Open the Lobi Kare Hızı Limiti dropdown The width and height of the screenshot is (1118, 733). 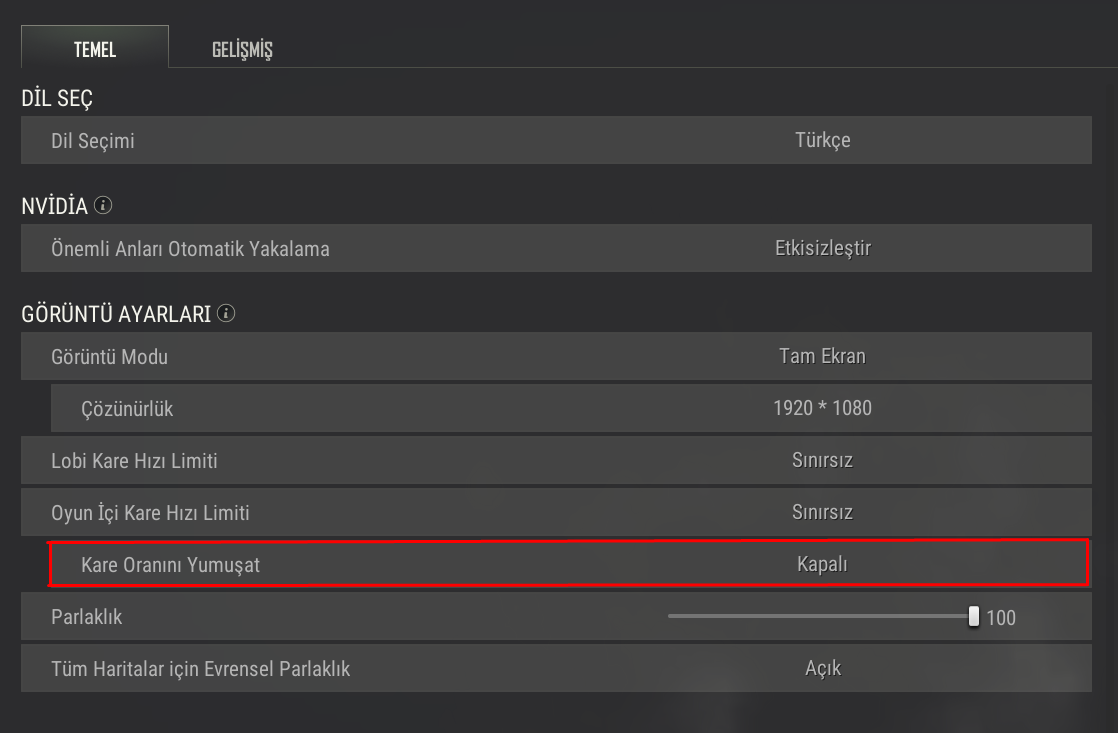click(x=822, y=461)
